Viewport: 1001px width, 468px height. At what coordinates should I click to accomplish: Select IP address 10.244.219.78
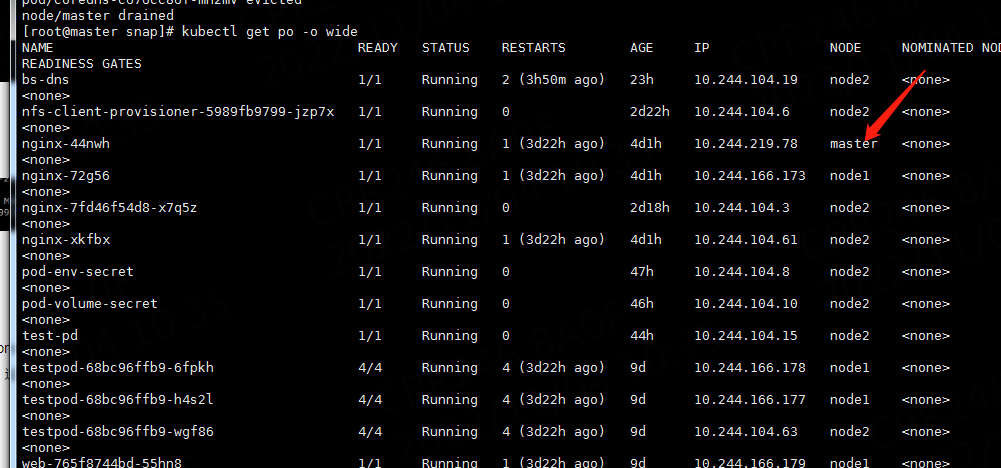point(746,144)
